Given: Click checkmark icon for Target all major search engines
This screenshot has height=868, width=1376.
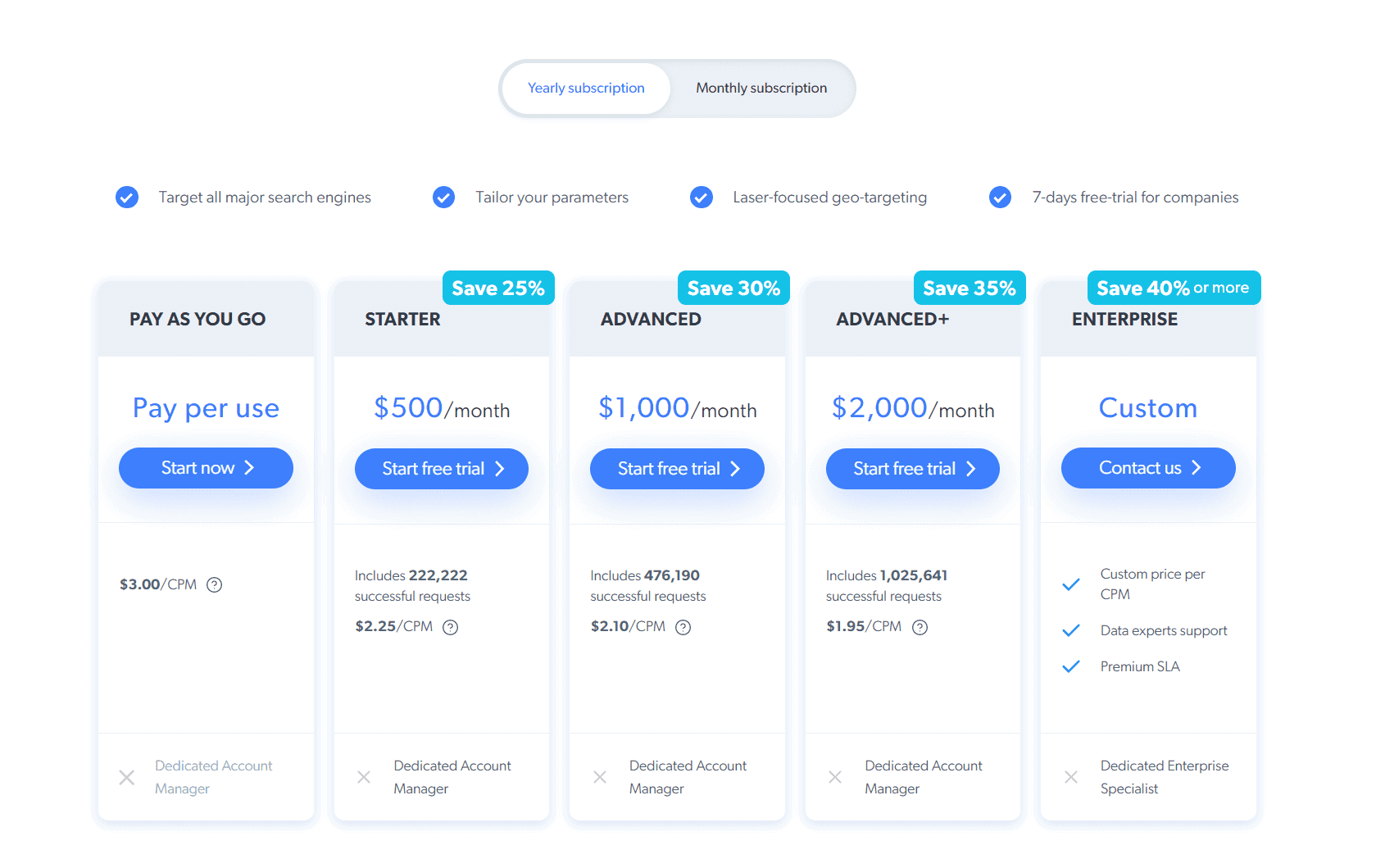Looking at the screenshot, I should 127,198.
